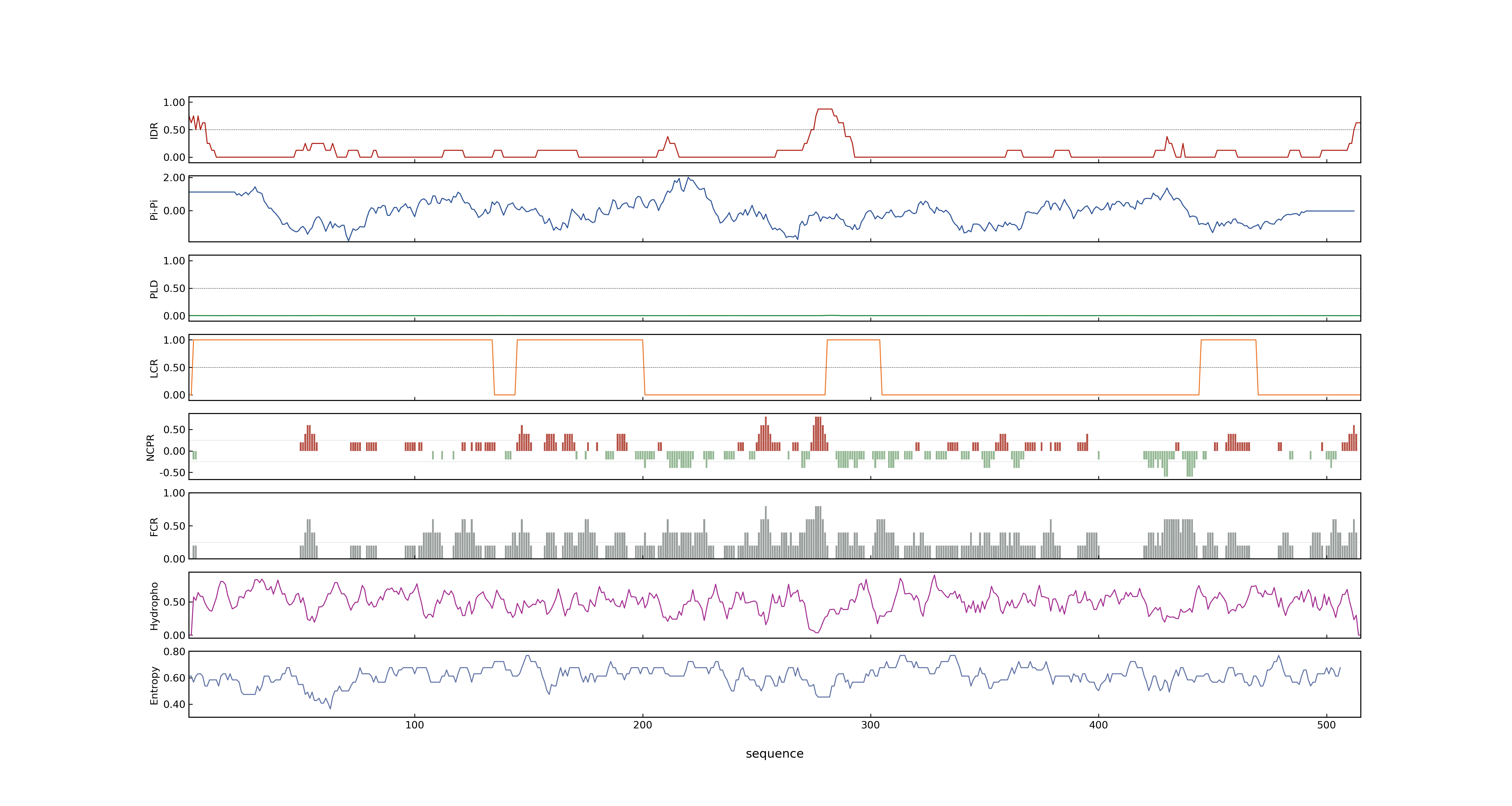Click x-axis tick label 100

click(414, 725)
